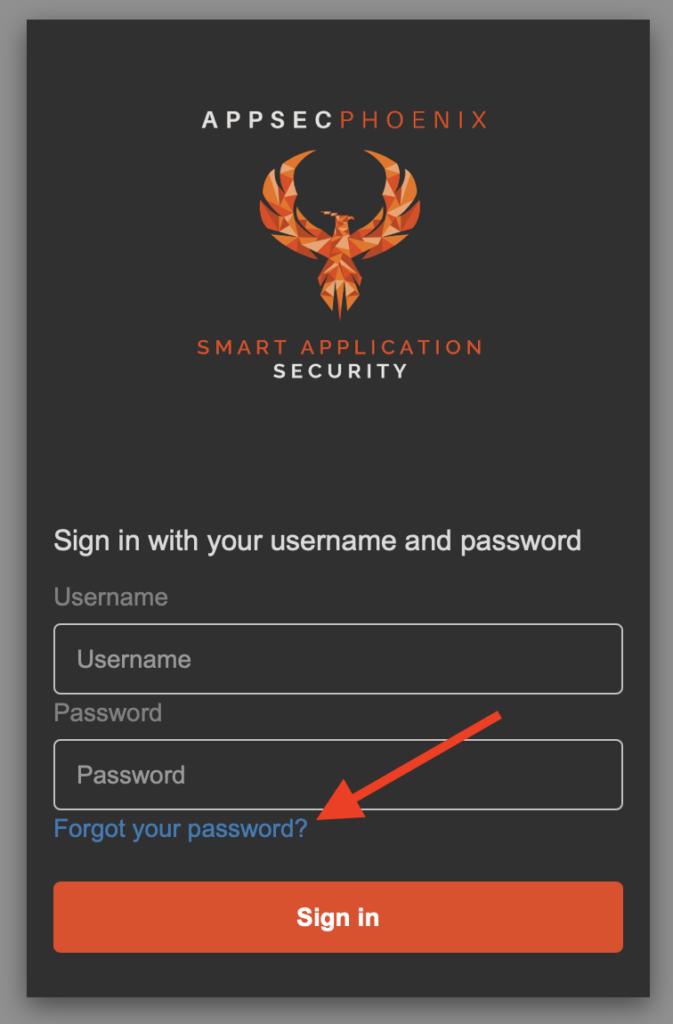The image size is (673, 1024).
Task: Click the Password label above field
Action: pos(108,712)
